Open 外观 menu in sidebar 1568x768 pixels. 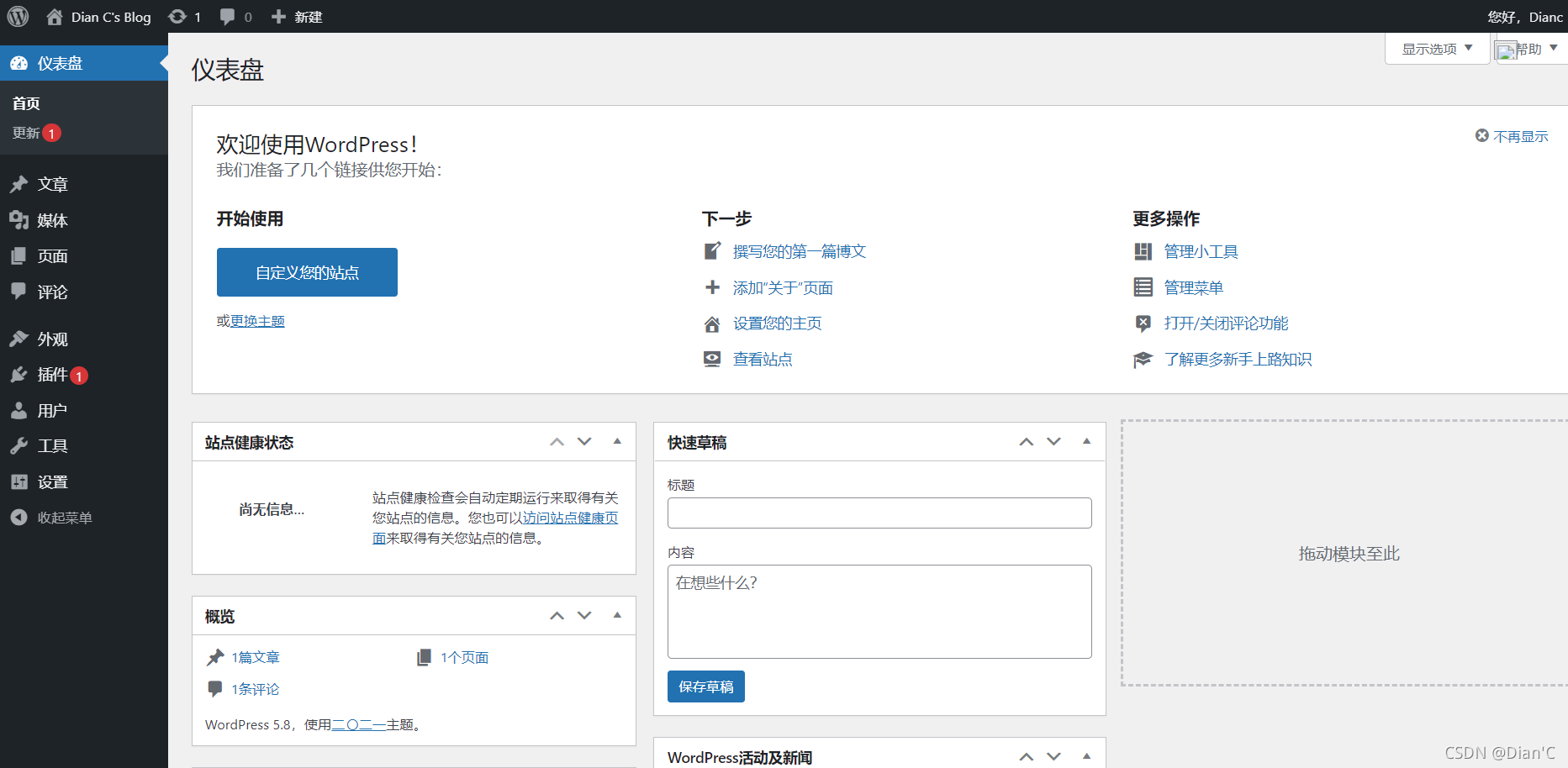coord(84,339)
